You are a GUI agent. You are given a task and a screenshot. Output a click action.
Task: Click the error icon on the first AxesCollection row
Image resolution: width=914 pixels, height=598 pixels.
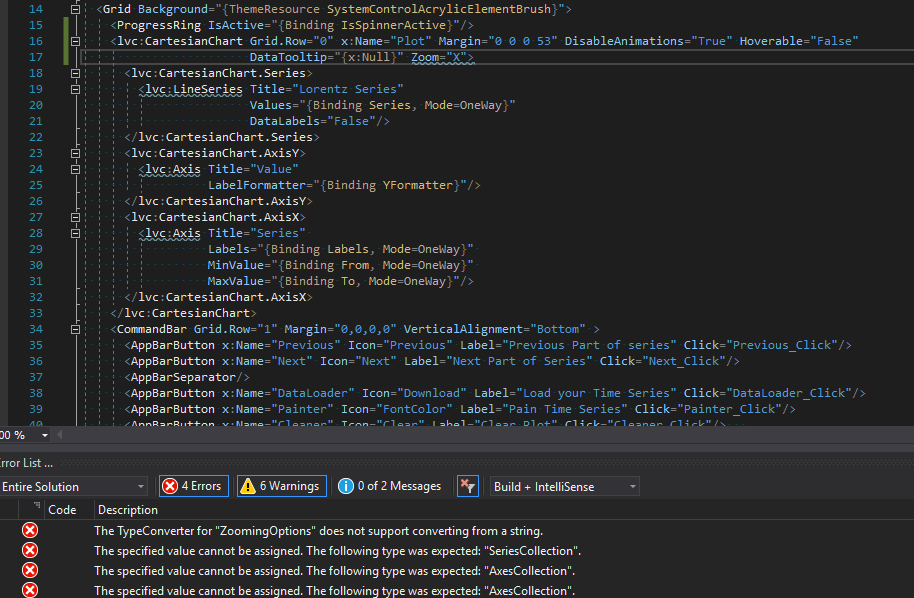pyautogui.click(x=29, y=569)
